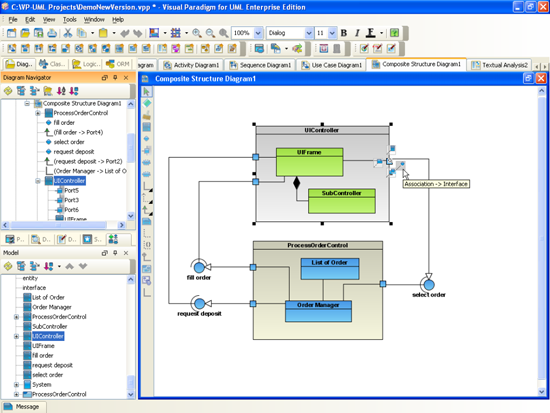Click the Save Project toolbar icon

pos(38,33)
